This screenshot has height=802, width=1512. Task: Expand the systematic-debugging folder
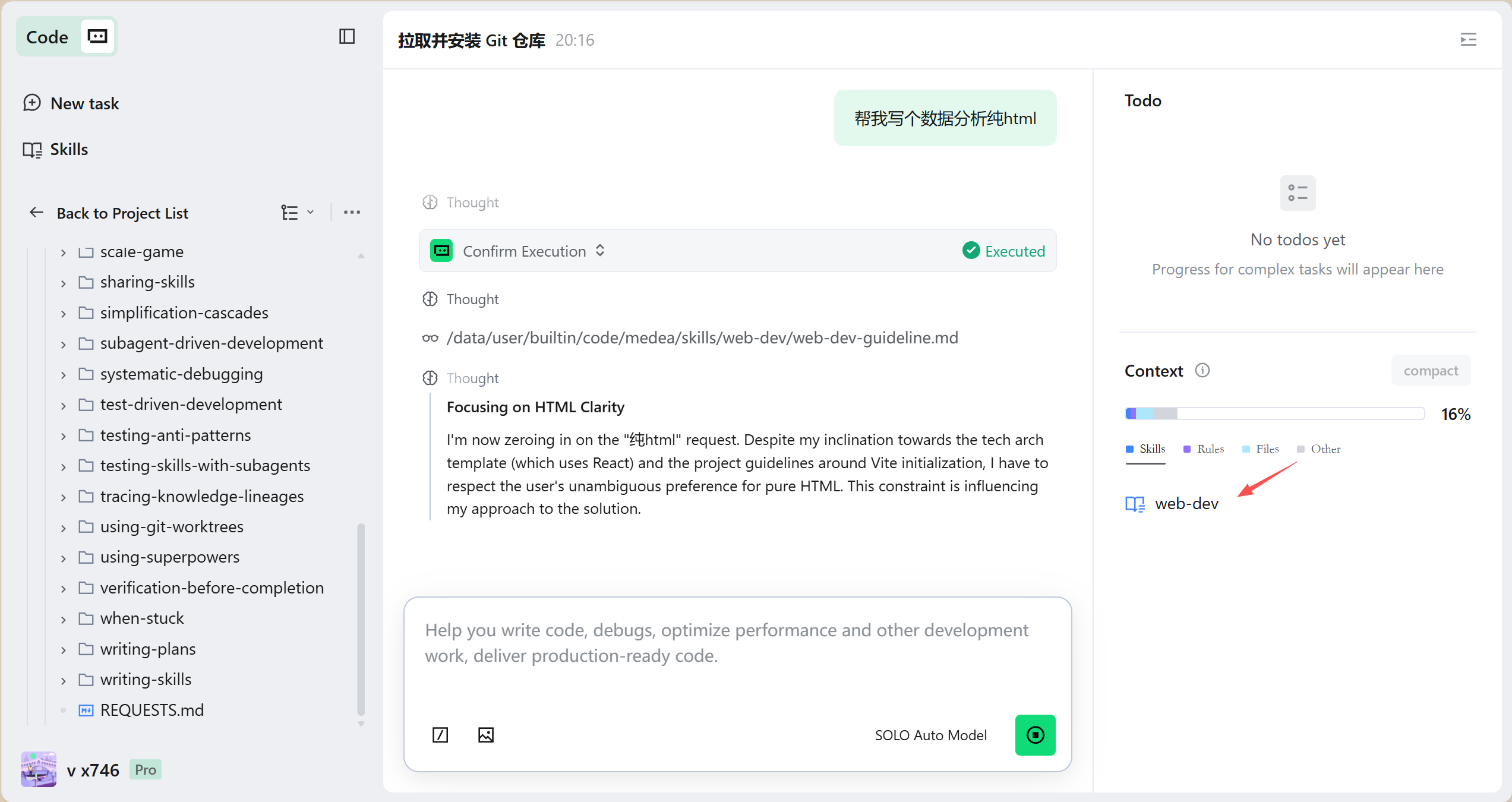tap(64, 374)
